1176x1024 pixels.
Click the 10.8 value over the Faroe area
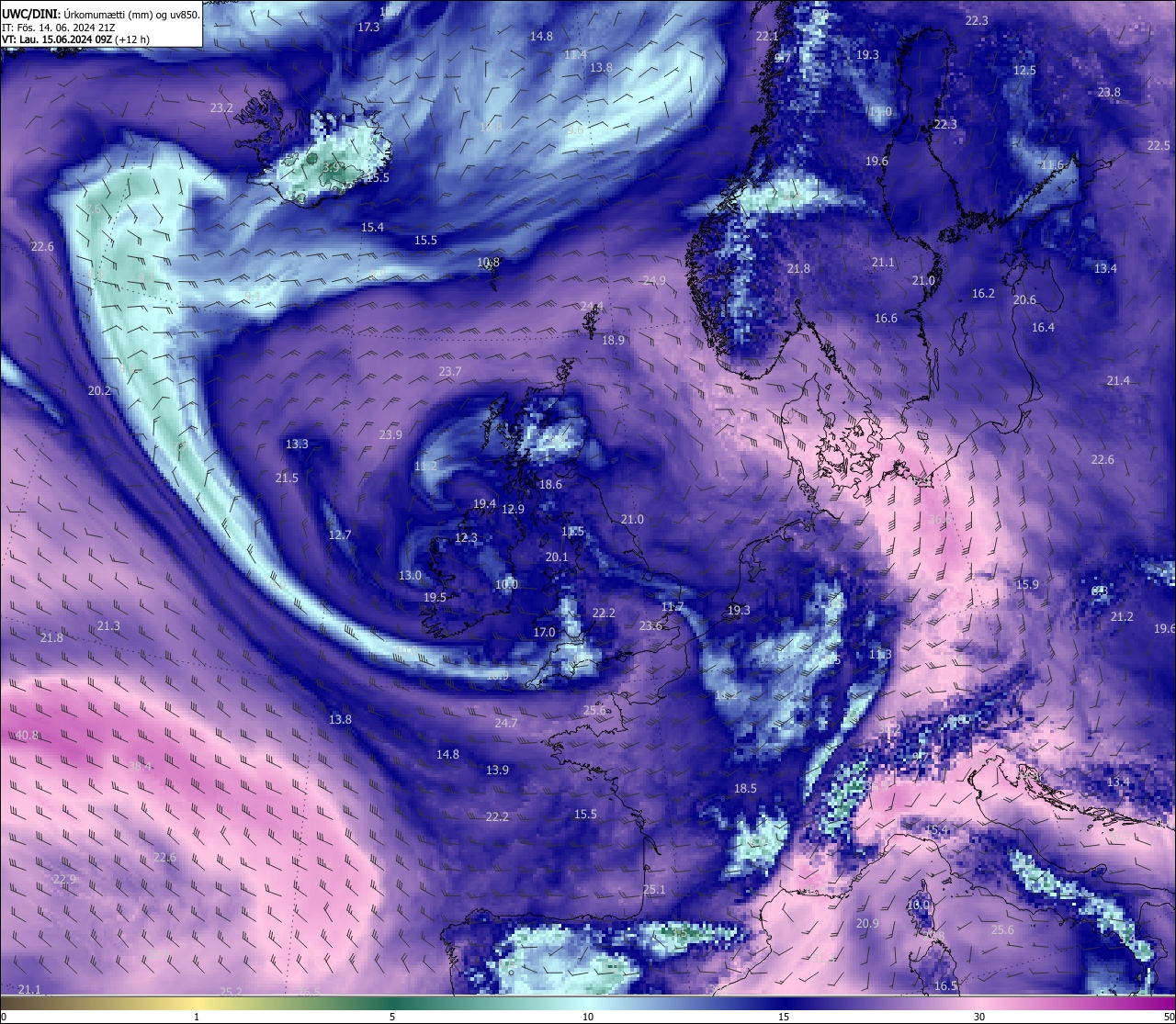488,263
